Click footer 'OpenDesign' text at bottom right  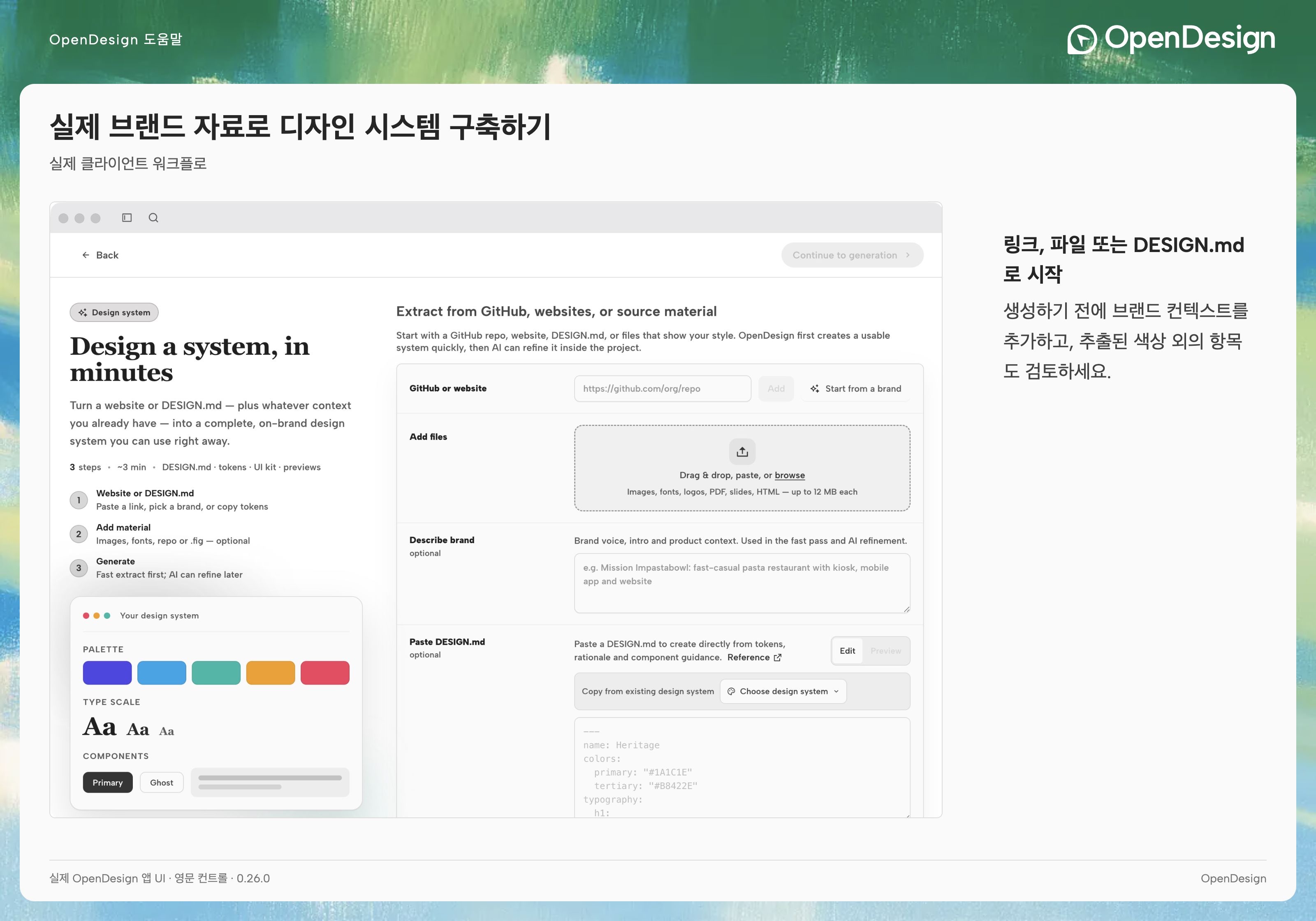pos(1233,878)
